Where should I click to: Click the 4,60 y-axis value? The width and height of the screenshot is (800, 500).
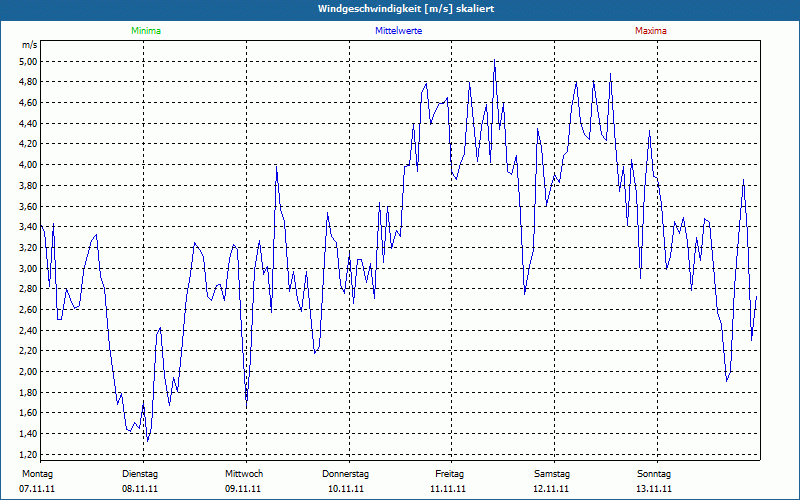click(x=30, y=103)
